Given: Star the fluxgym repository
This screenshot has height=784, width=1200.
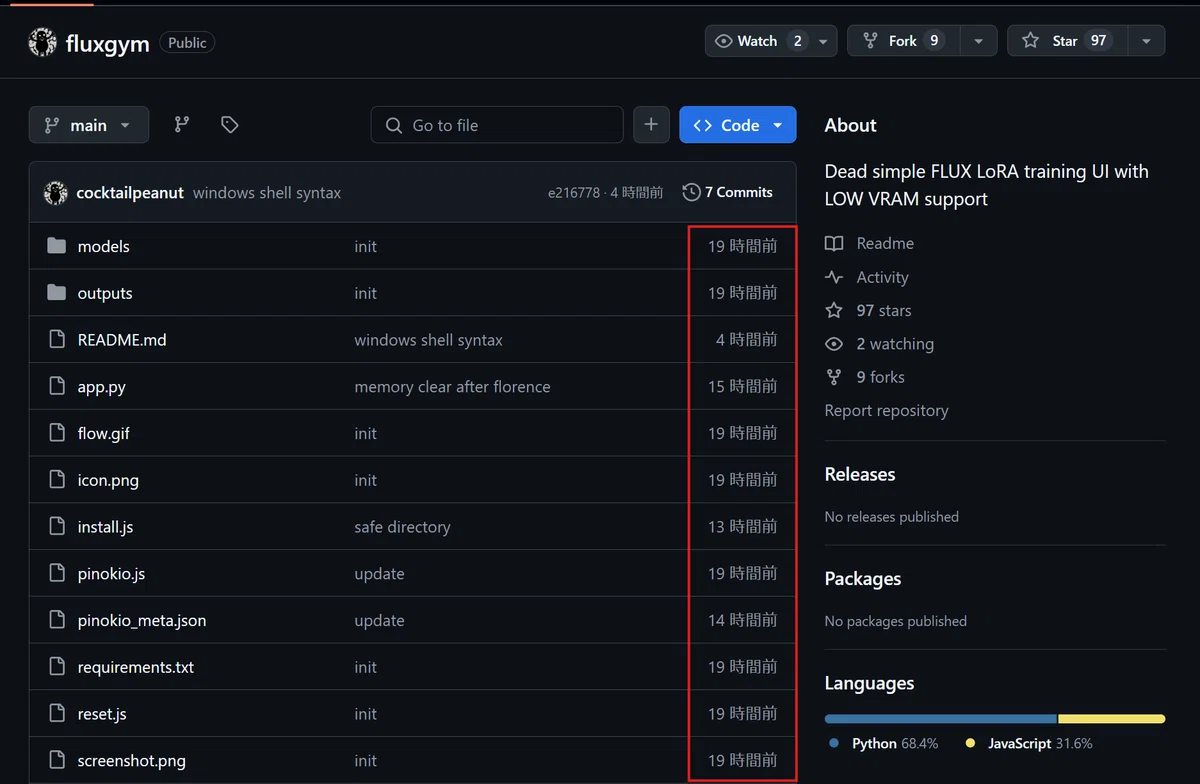Looking at the screenshot, I should click(1068, 41).
